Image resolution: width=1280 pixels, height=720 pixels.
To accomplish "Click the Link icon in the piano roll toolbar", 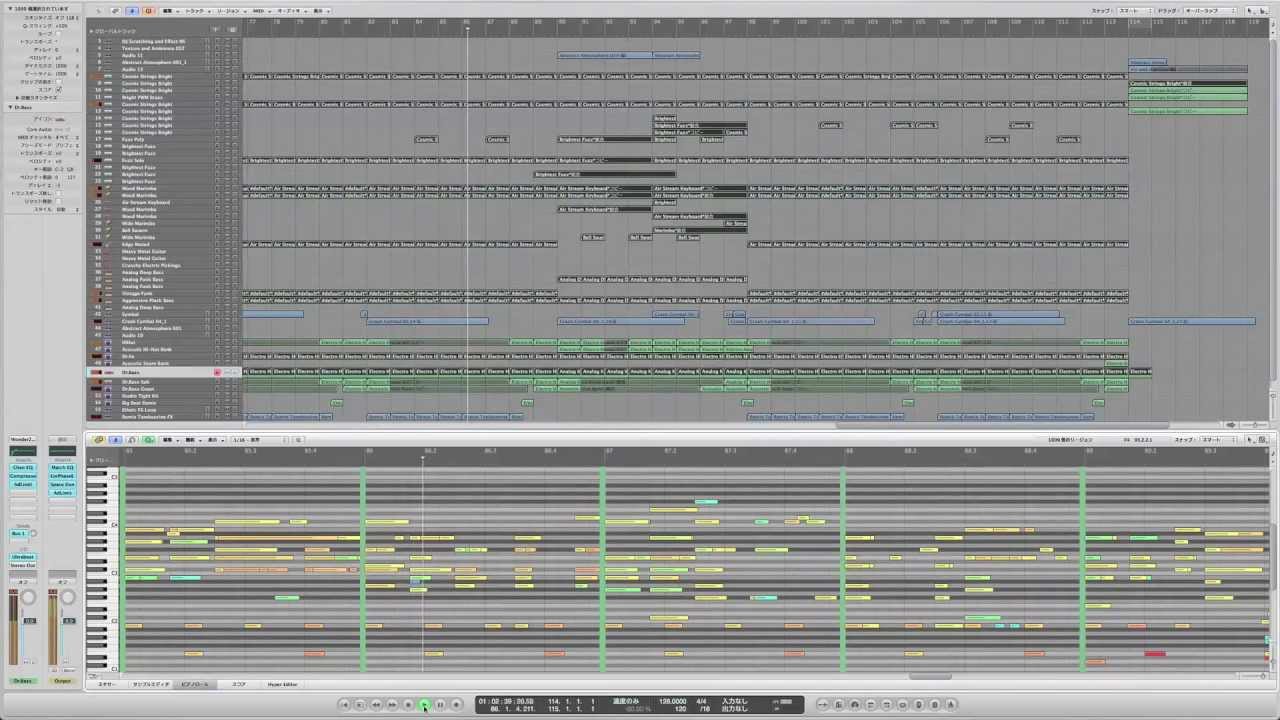I will [99, 440].
